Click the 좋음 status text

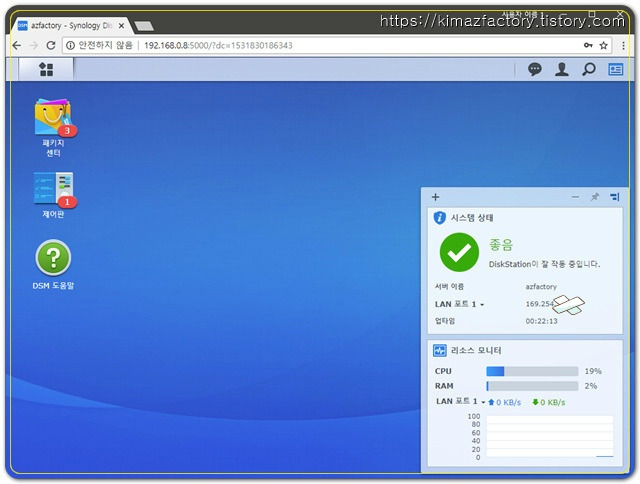tap(501, 245)
